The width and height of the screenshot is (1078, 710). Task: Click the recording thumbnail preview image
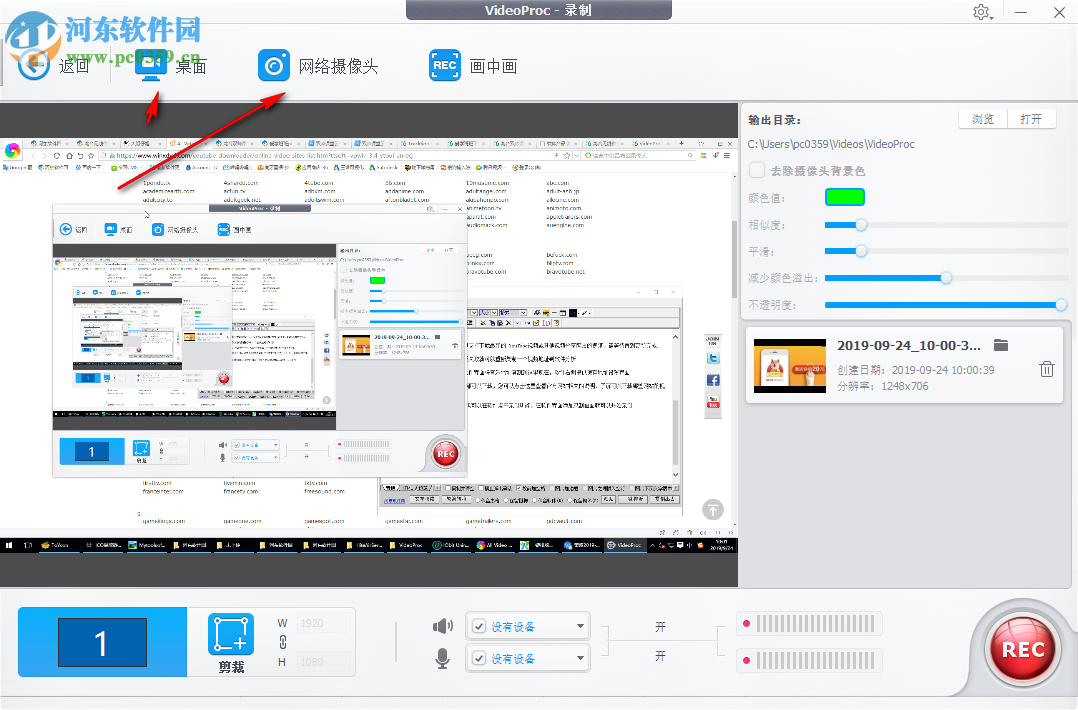[x=789, y=365]
